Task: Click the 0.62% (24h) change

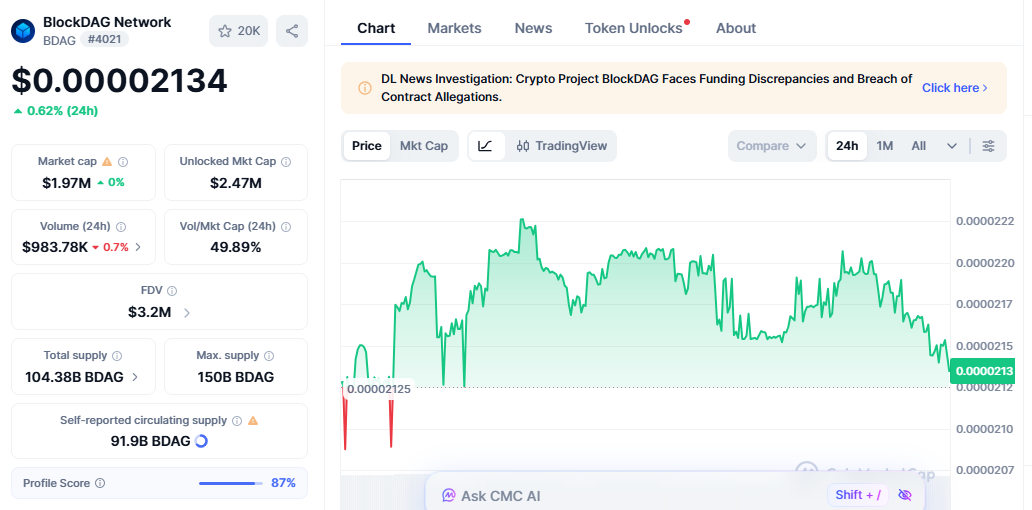Action: pyautogui.click(x=56, y=111)
